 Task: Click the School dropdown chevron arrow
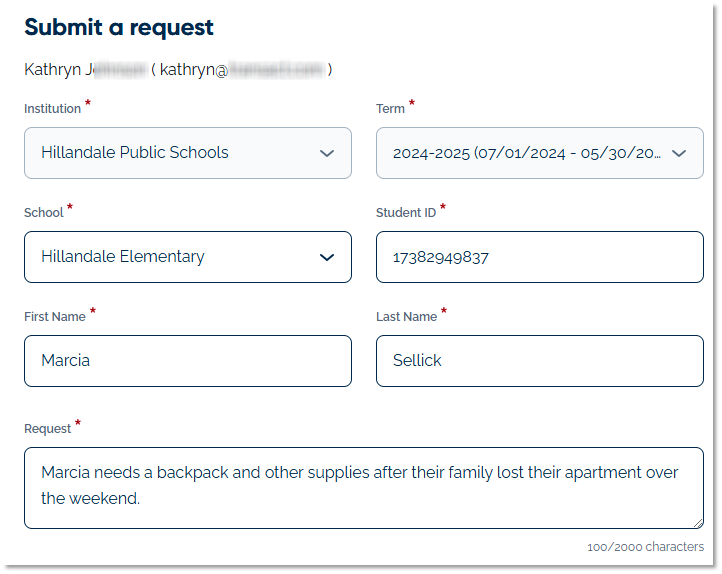pos(326,257)
